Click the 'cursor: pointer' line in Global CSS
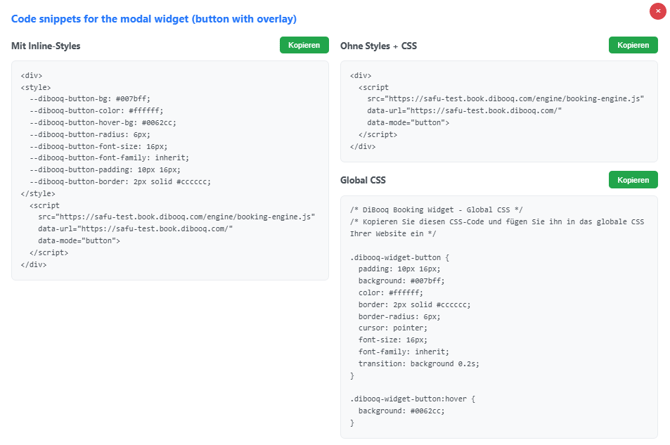 point(393,328)
